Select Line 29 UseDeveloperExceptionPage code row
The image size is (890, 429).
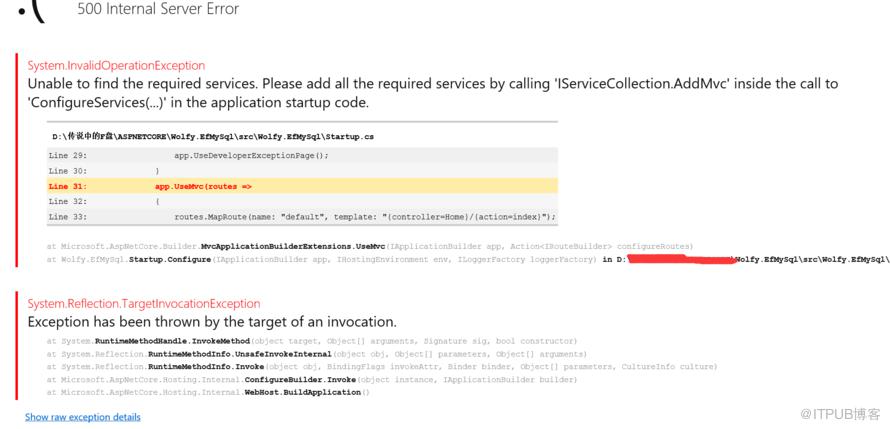[302, 155]
